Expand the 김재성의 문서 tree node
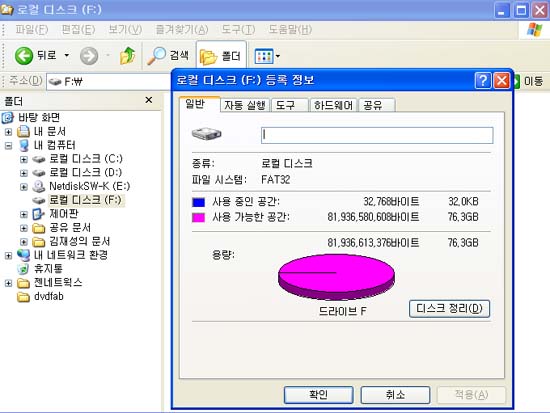This screenshot has height=413, width=550. click(24, 242)
